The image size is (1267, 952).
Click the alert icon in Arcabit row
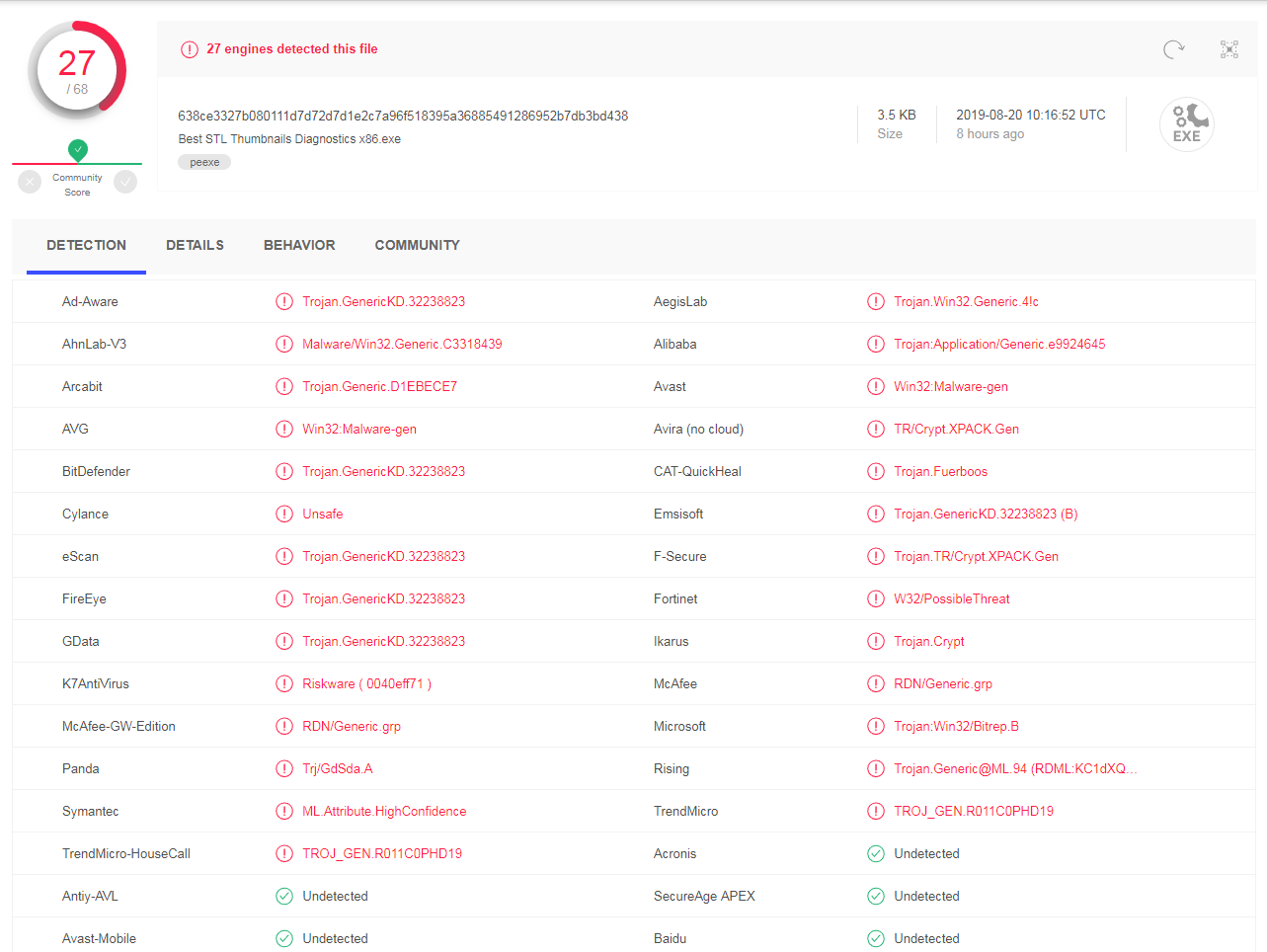click(x=284, y=387)
